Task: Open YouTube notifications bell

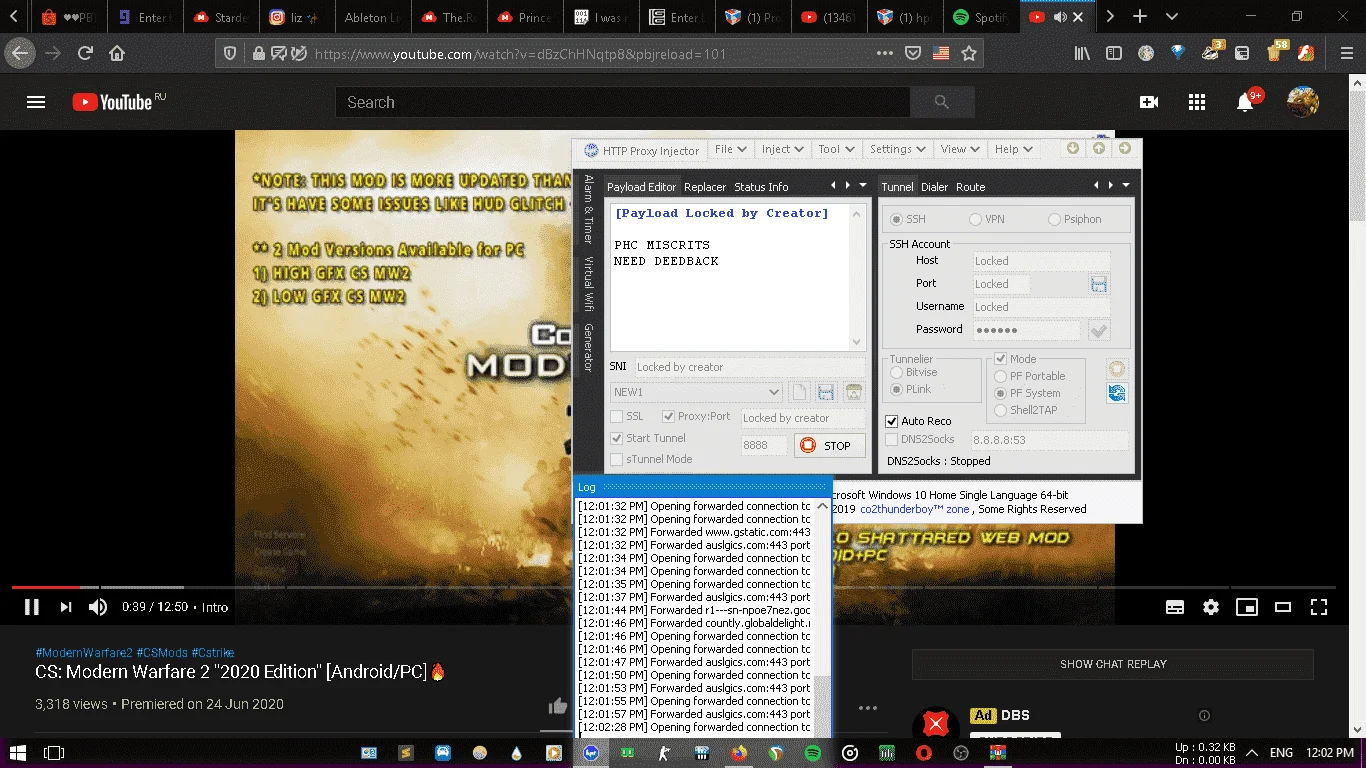Action: tap(1245, 102)
